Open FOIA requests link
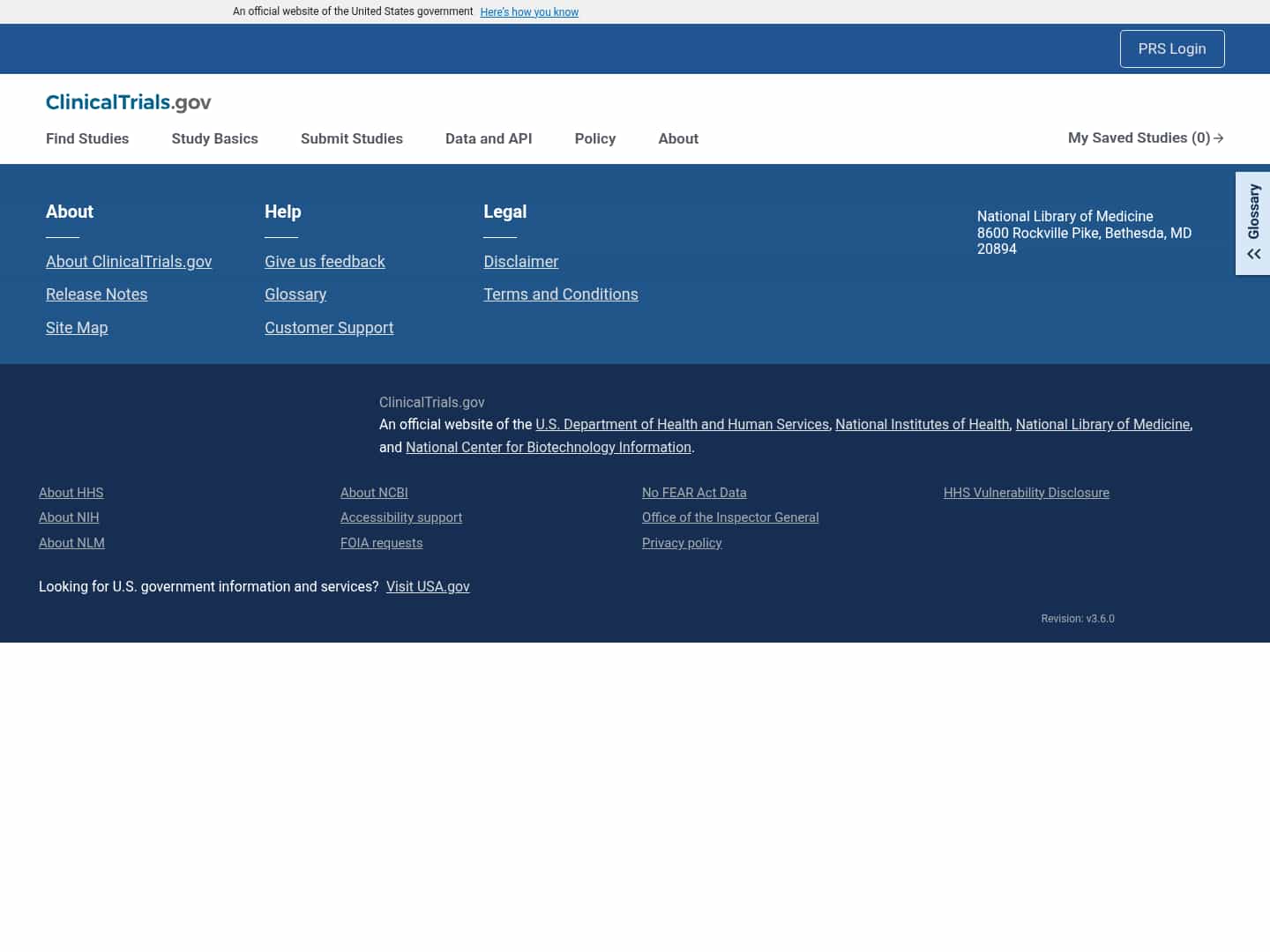The height and width of the screenshot is (952, 1270). pos(381,543)
